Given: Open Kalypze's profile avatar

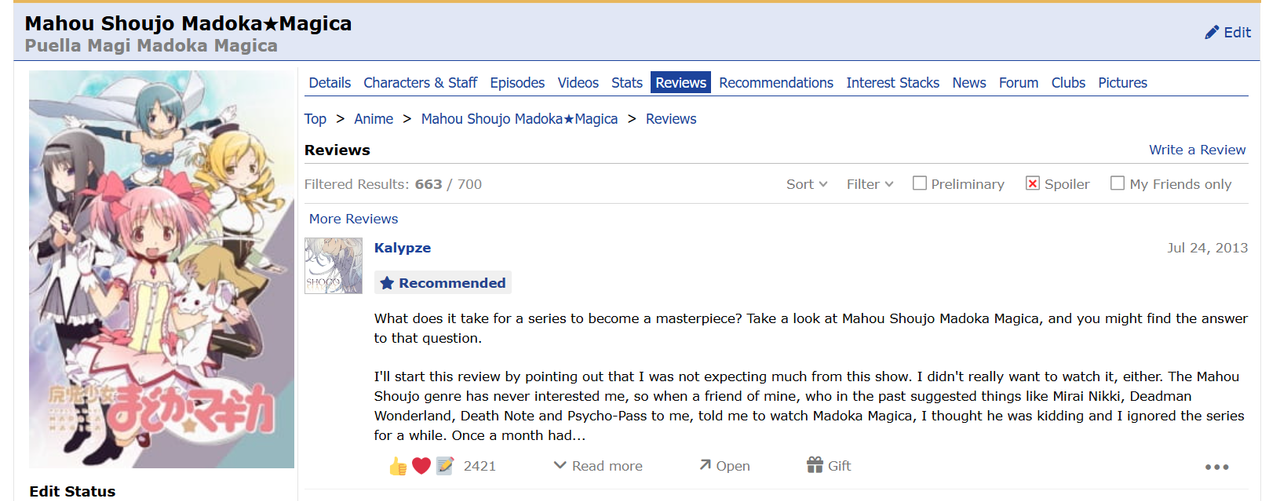Looking at the screenshot, I should (333, 266).
